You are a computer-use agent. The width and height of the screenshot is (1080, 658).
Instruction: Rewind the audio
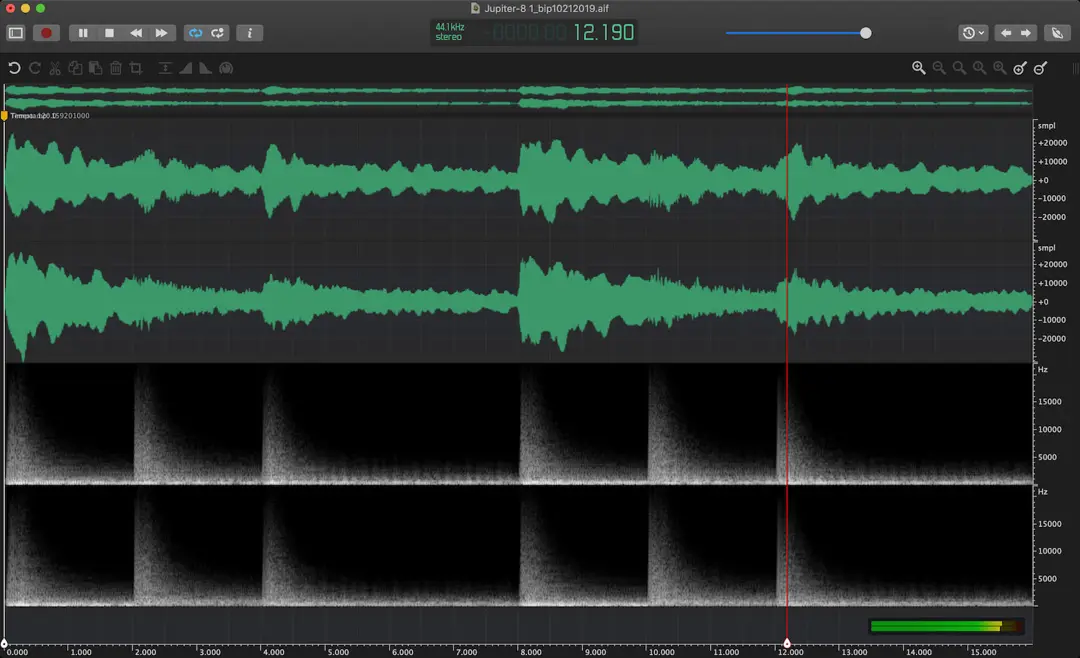[136, 33]
